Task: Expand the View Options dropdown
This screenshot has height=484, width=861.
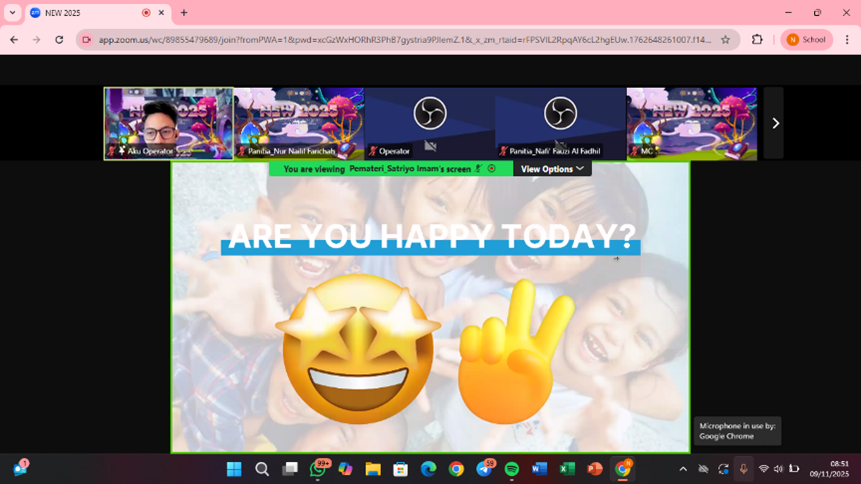Action: click(552, 169)
